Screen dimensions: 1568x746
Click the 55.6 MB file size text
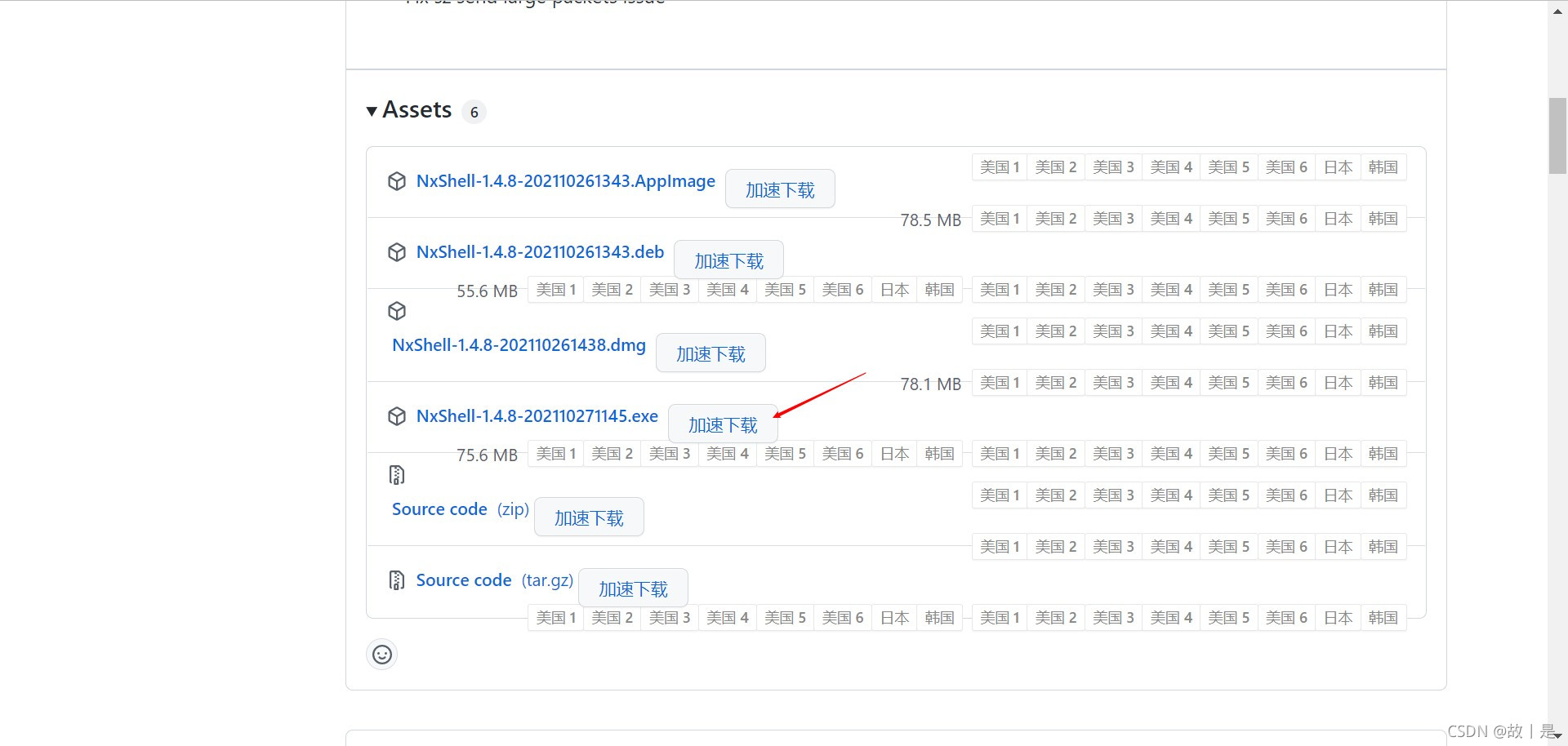point(487,291)
